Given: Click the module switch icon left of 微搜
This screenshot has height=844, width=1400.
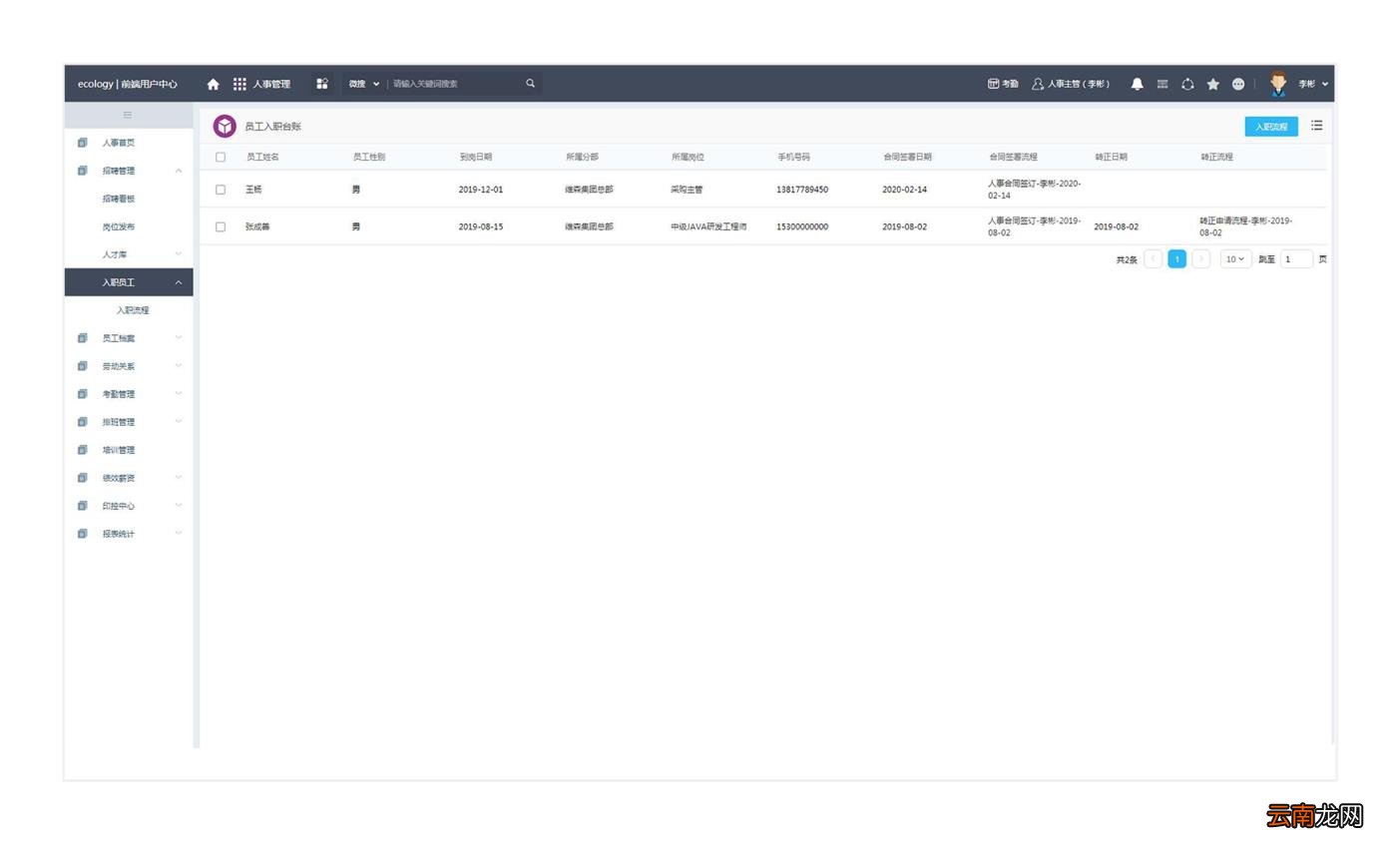Looking at the screenshot, I should 322,84.
